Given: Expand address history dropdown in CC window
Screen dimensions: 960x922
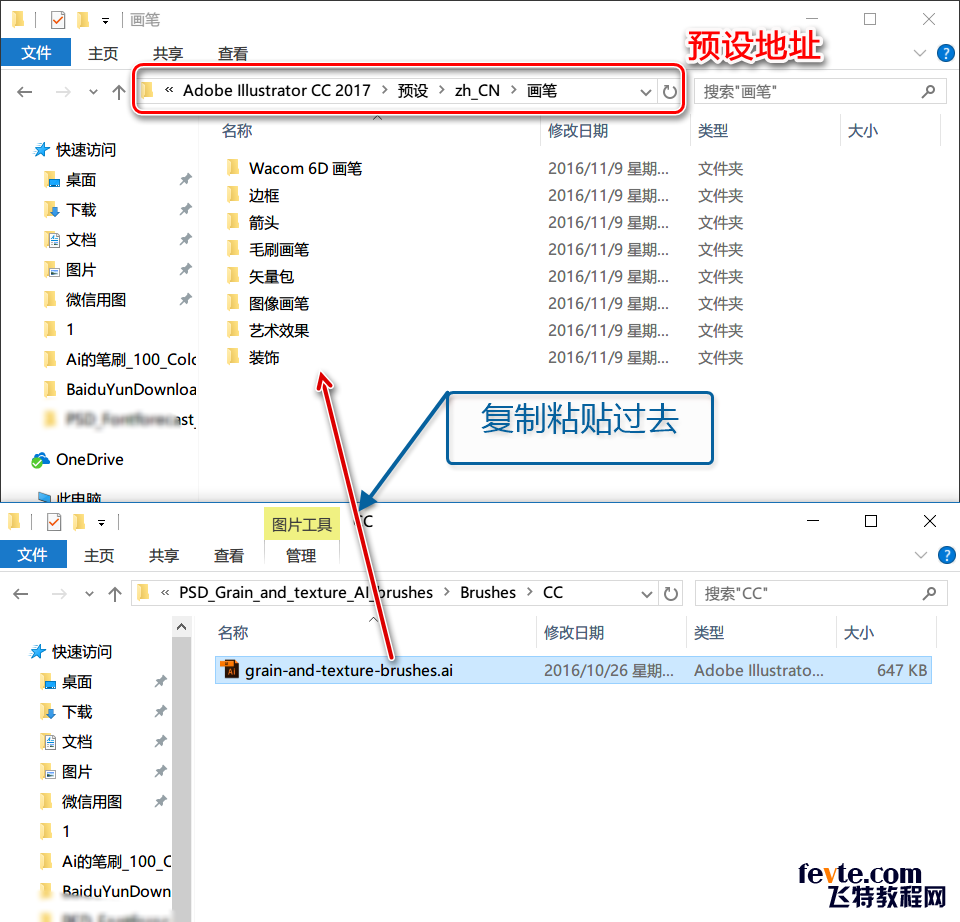Looking at the screenshot, I should pos(646,594).
